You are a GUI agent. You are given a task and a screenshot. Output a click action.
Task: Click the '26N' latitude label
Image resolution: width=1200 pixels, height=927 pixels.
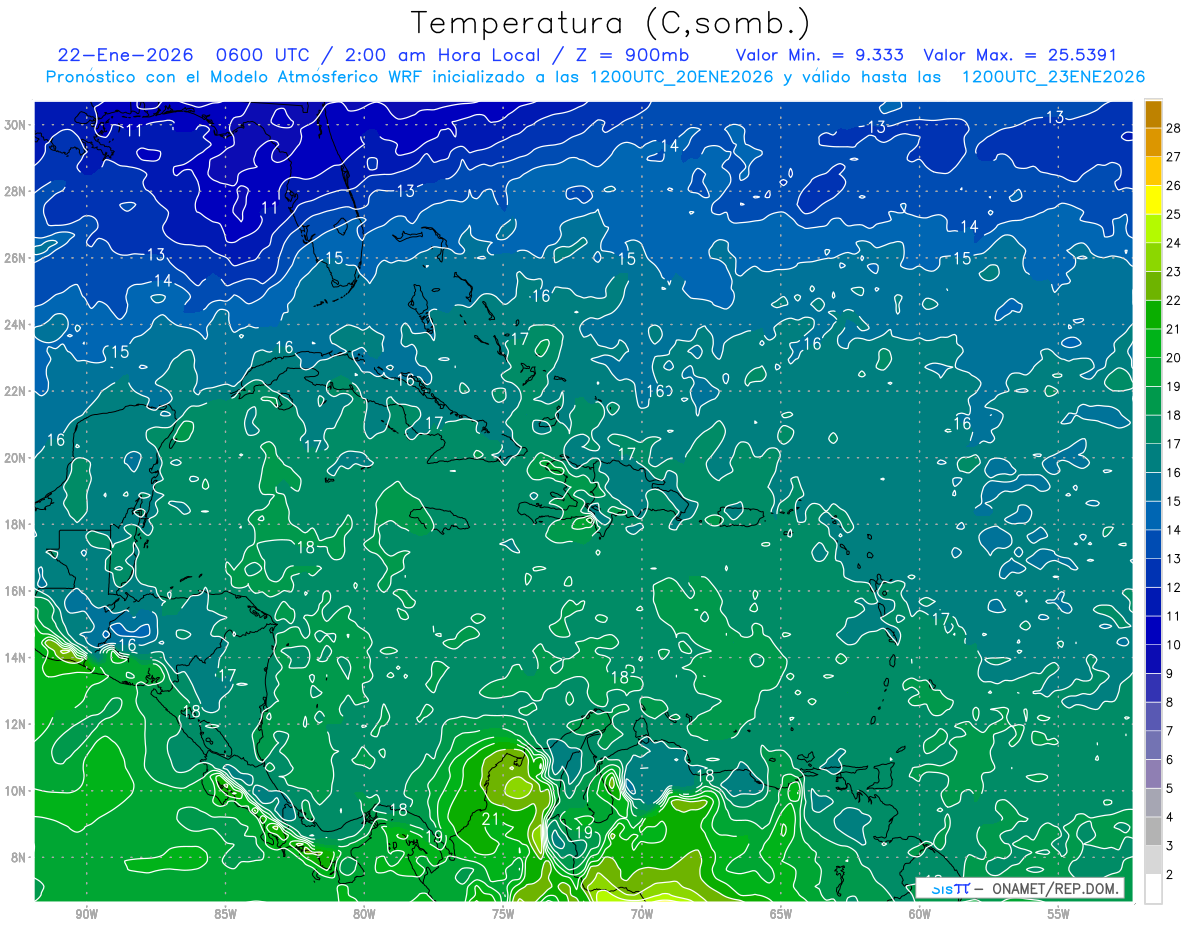click(x=14, y=258)
